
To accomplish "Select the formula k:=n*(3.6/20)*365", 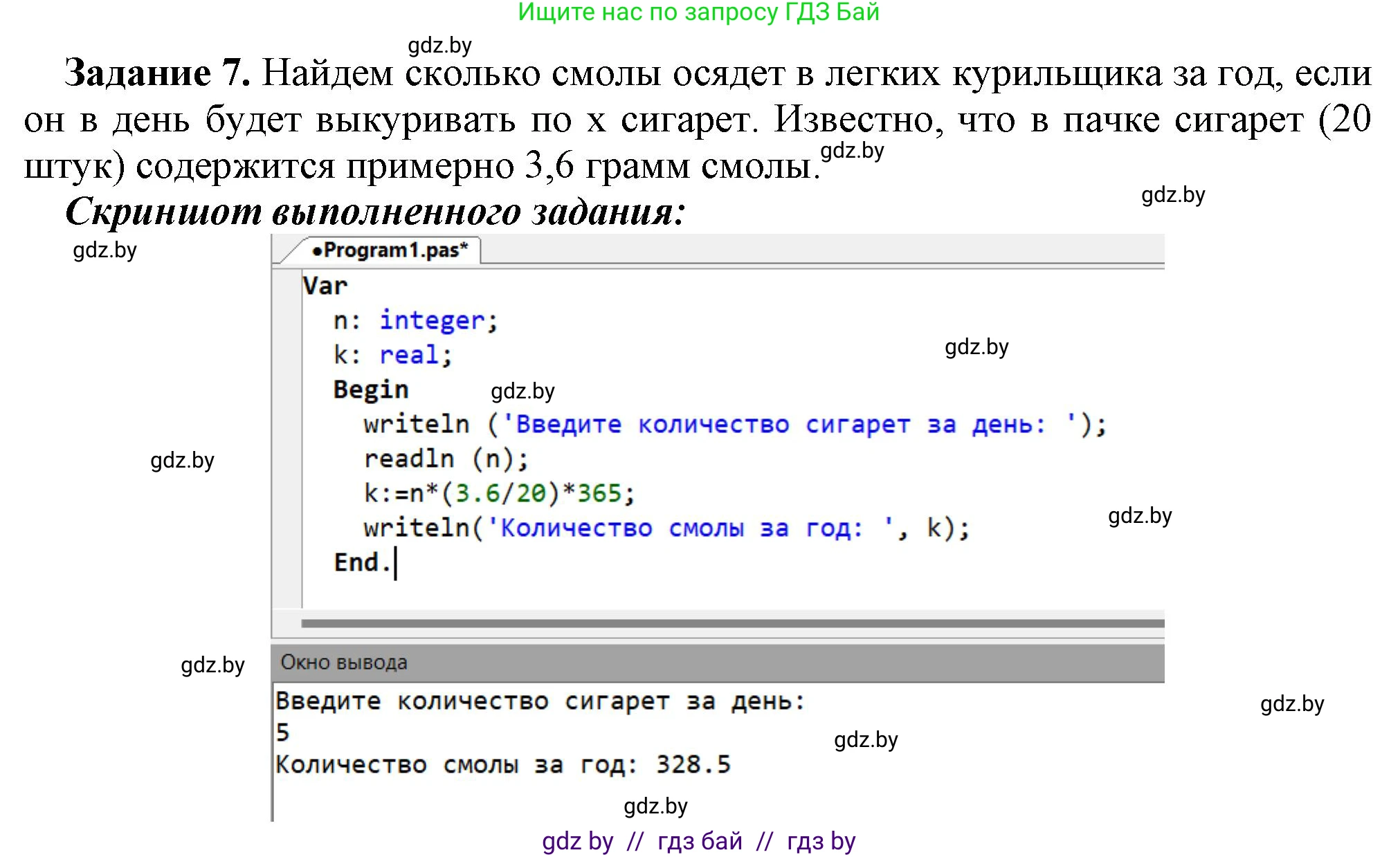I will click(498, 492).
